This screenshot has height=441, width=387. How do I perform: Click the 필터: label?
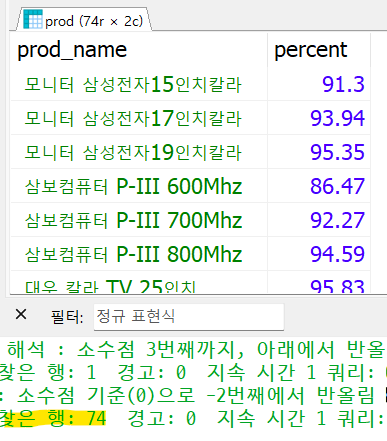point(67,317)
